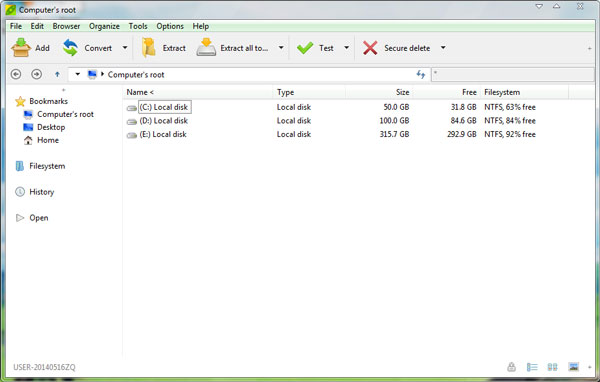Go back with the left arrow button
The height and width of the screenshot is (382, 600).
(x=16, y=74)
